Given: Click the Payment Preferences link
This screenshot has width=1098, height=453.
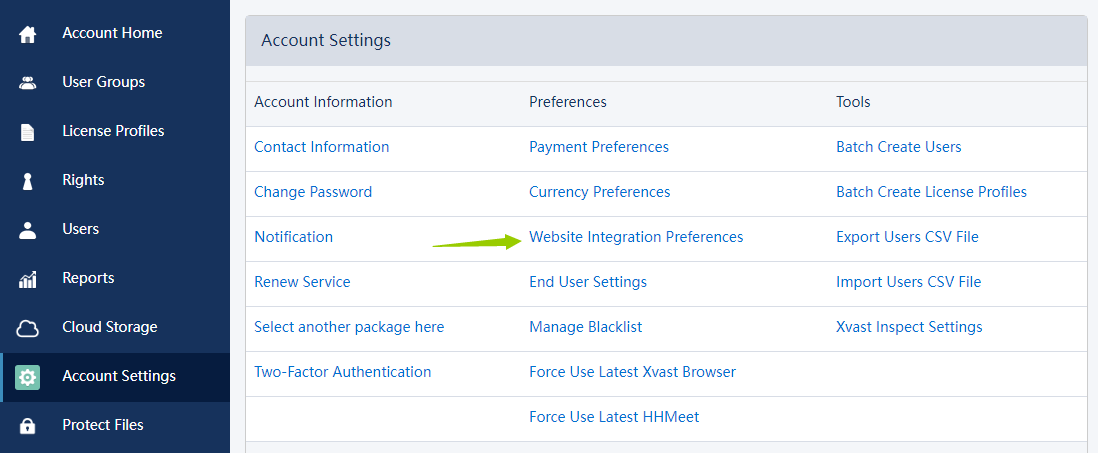Looking at the screenshot, I should (x=598, y=147).
